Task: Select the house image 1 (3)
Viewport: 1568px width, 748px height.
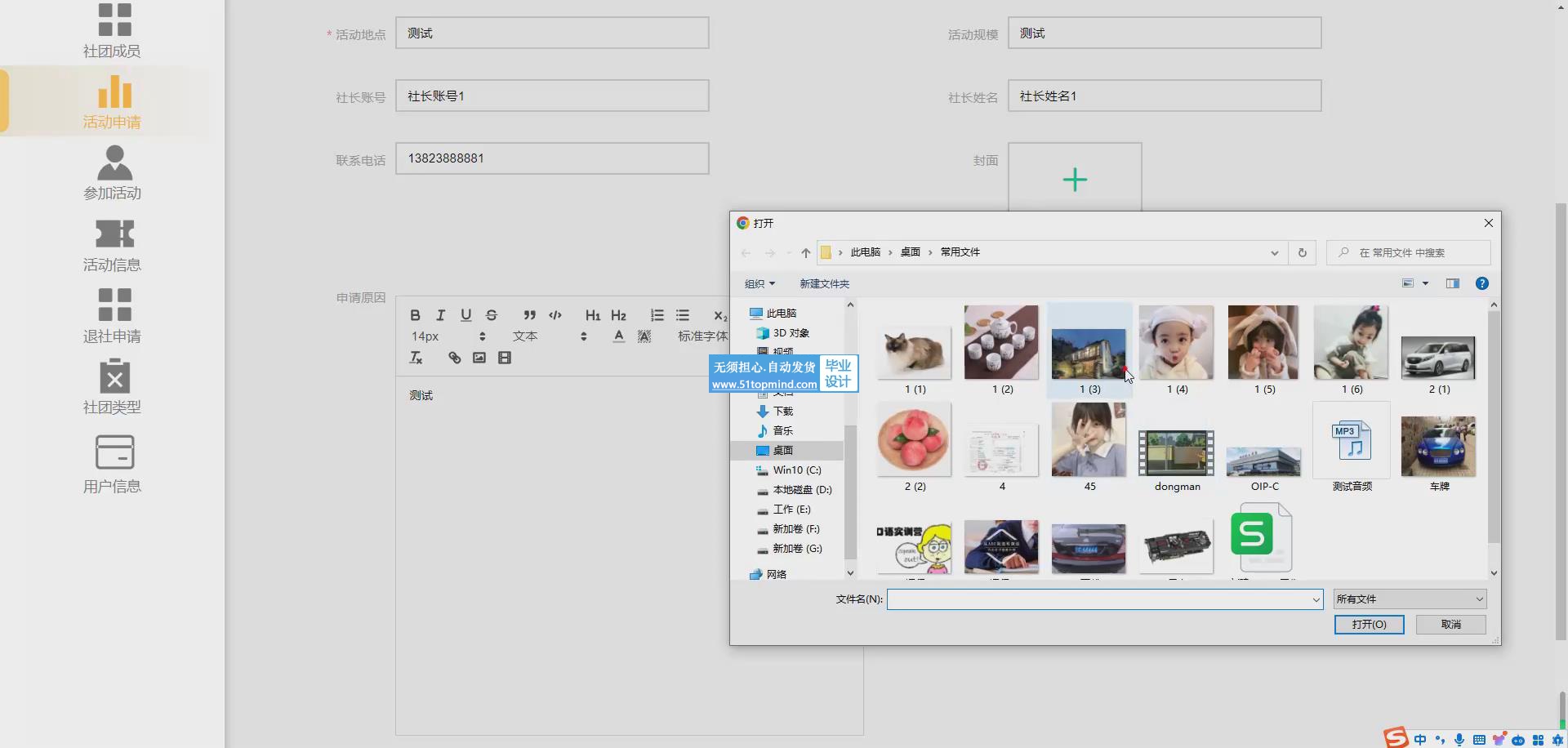Action: [x=1089, y=351]
